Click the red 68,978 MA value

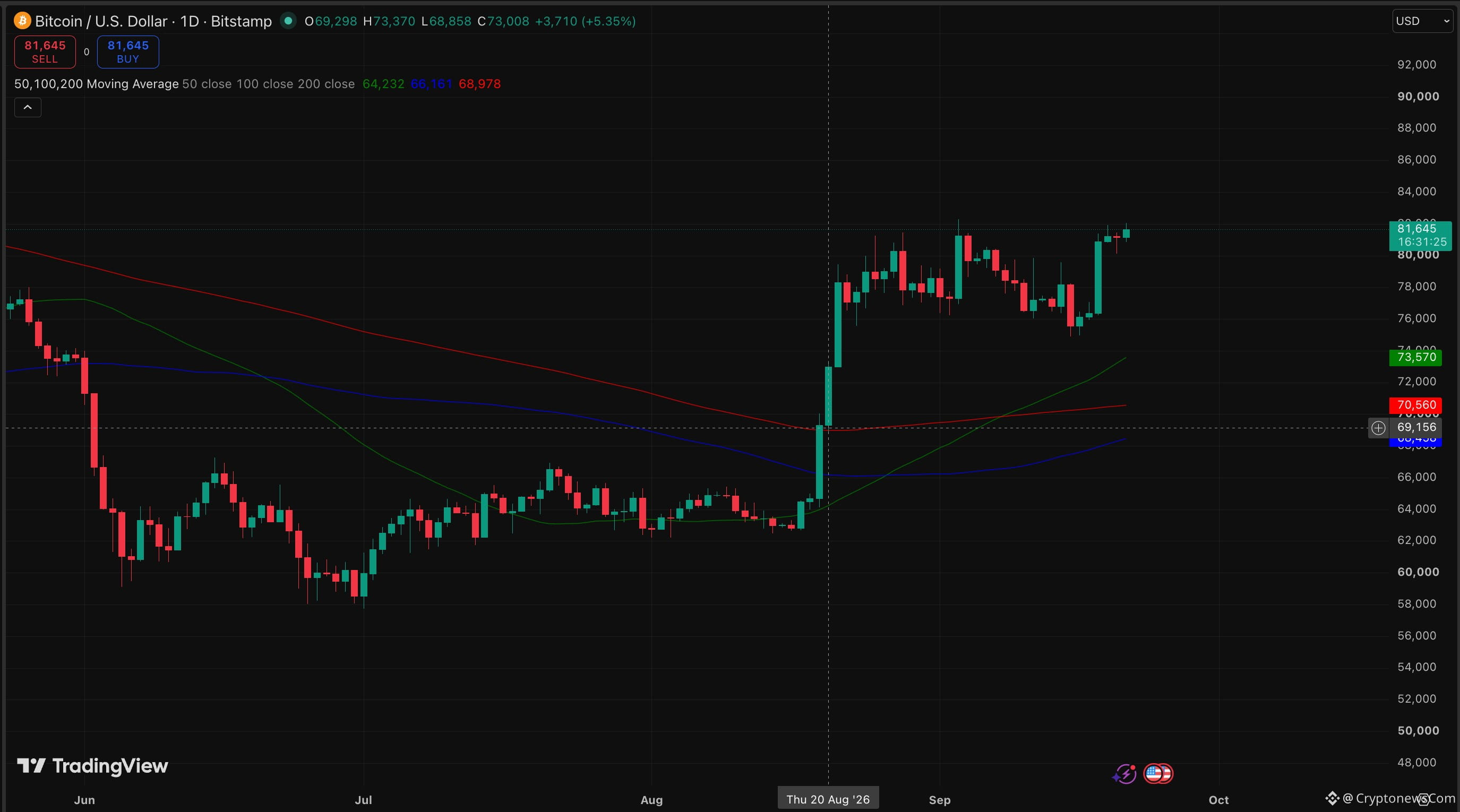pos(479,84)
